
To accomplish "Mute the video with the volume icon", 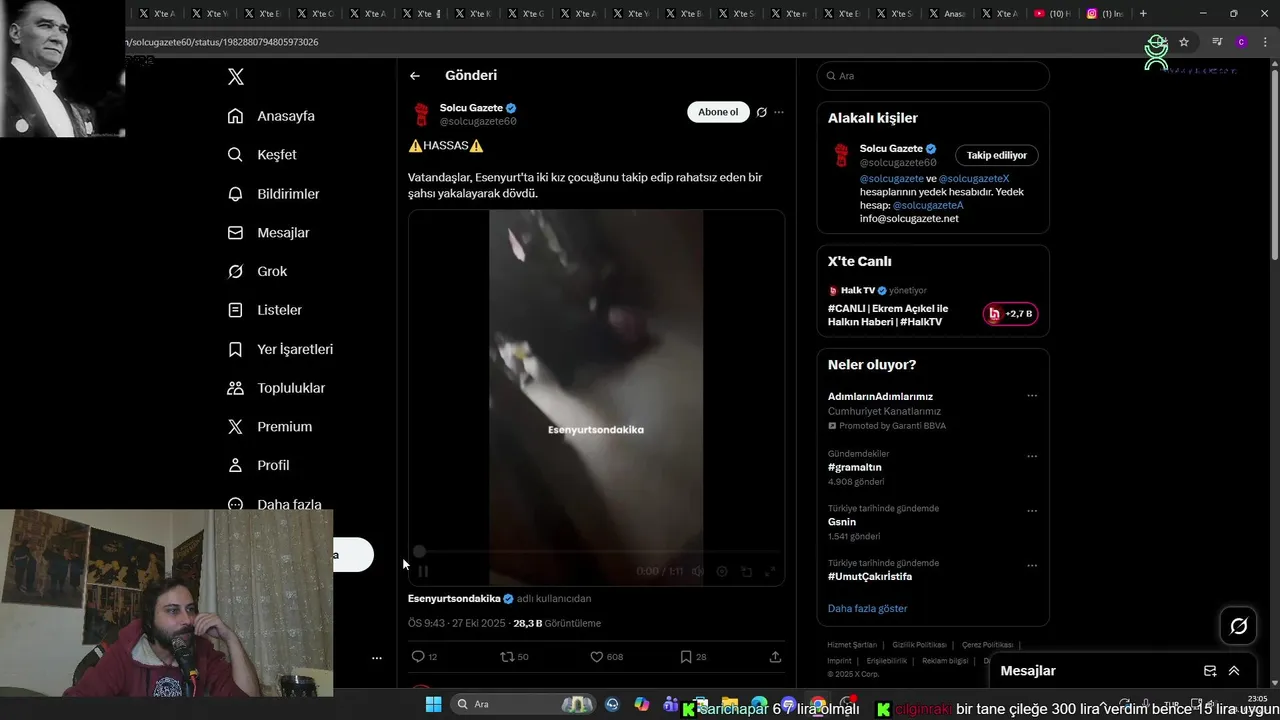I will coord(698,572).
